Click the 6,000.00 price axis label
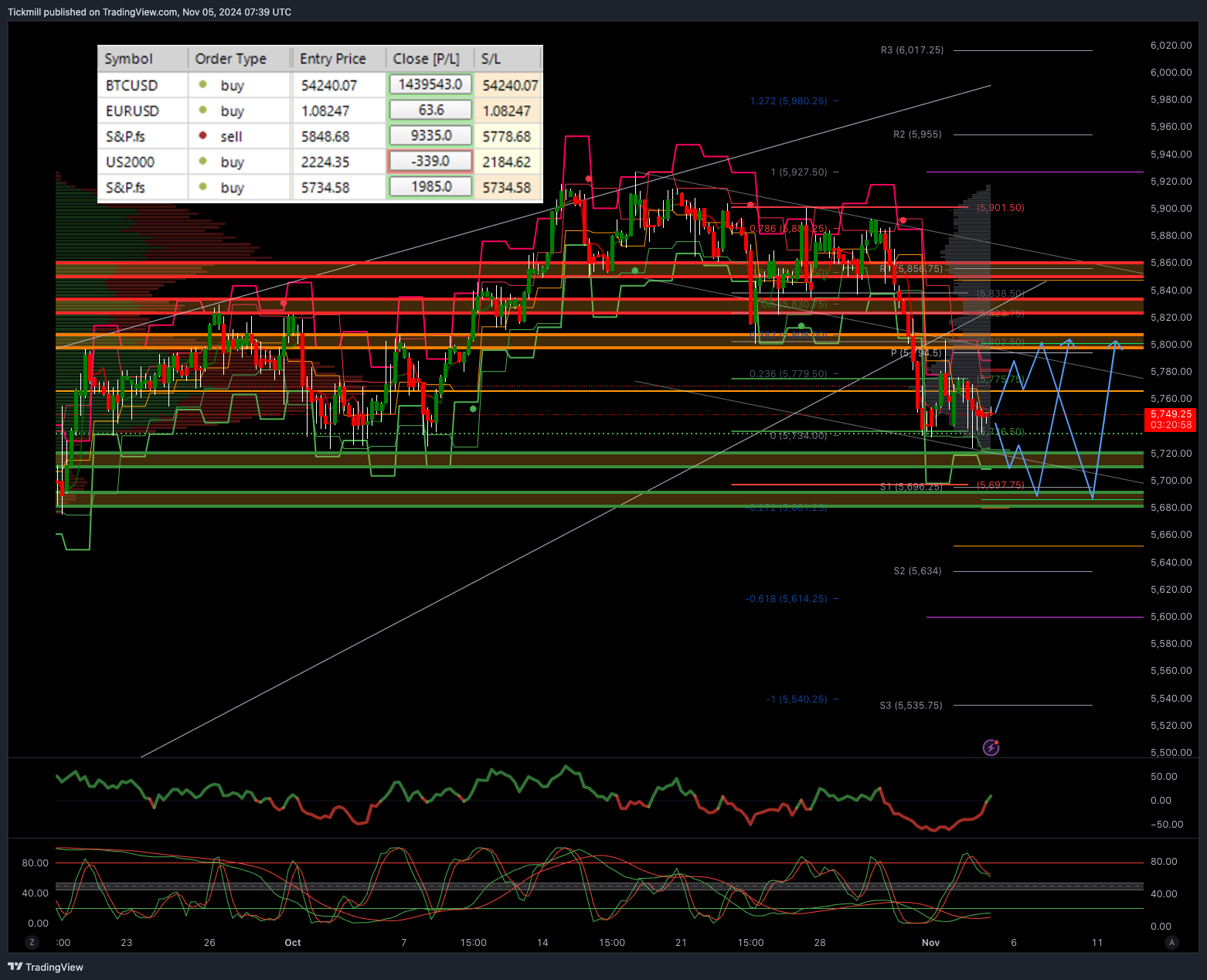This screenshot has width=1207, height=980. (1171, 73)
